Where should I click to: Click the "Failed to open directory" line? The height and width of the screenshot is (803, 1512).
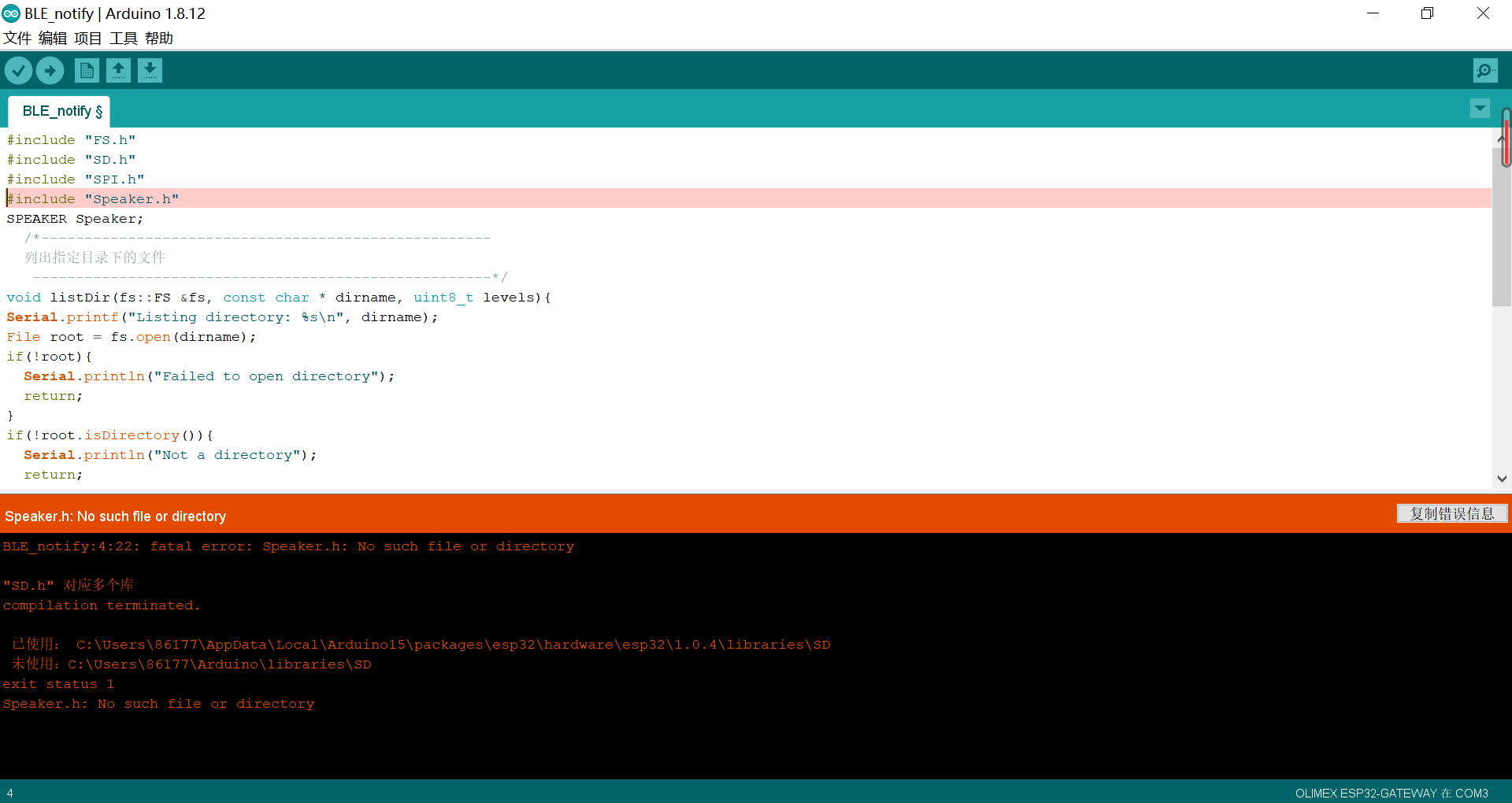(209, 376)
